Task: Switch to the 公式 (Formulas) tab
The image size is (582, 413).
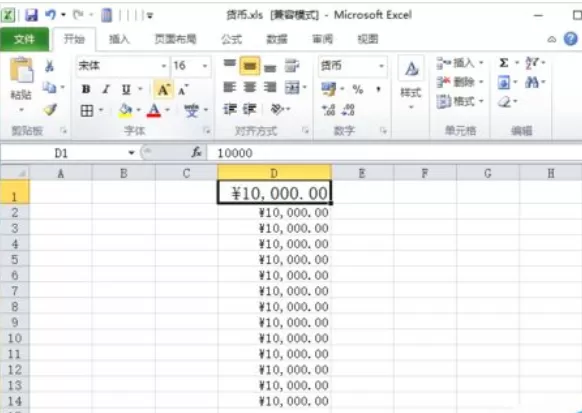Action: [x=231, y=39]
